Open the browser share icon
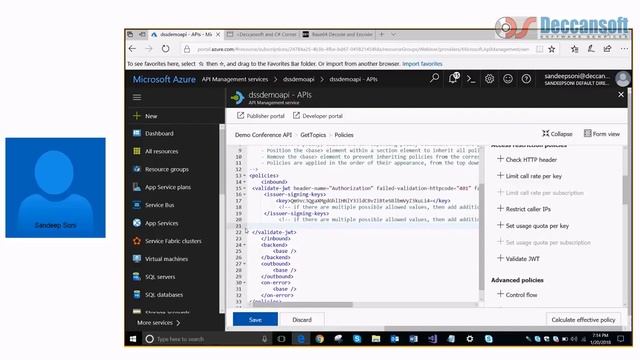 pyautogui.click(x=607, y=49)
